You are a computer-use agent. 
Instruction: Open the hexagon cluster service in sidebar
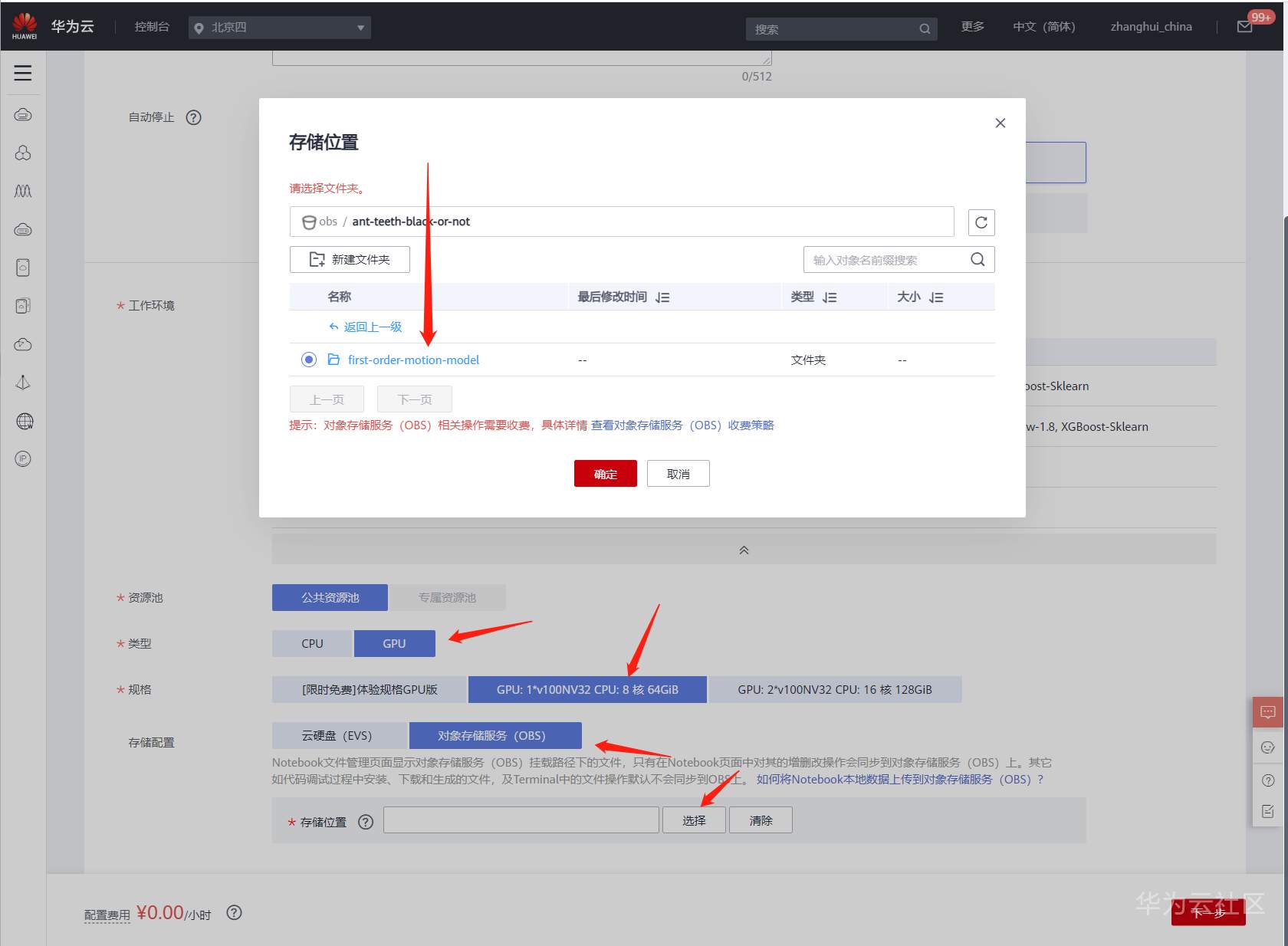coord(23,153)
